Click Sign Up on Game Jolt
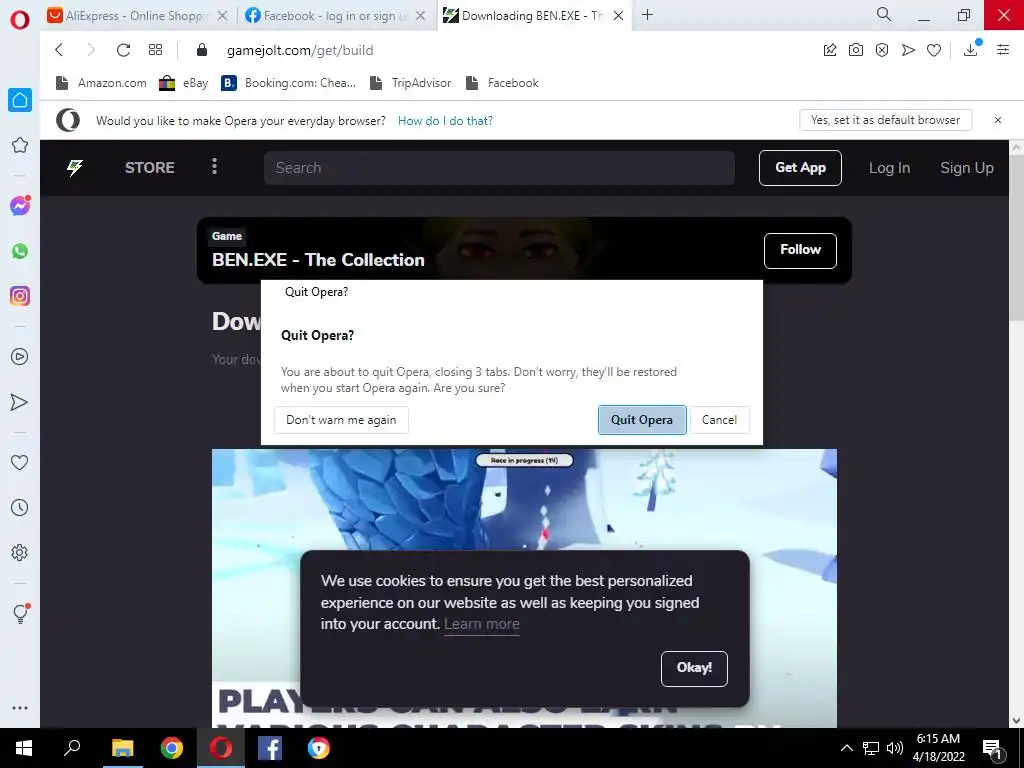This screenshot has width=1024, height=768. click(967, 168)
